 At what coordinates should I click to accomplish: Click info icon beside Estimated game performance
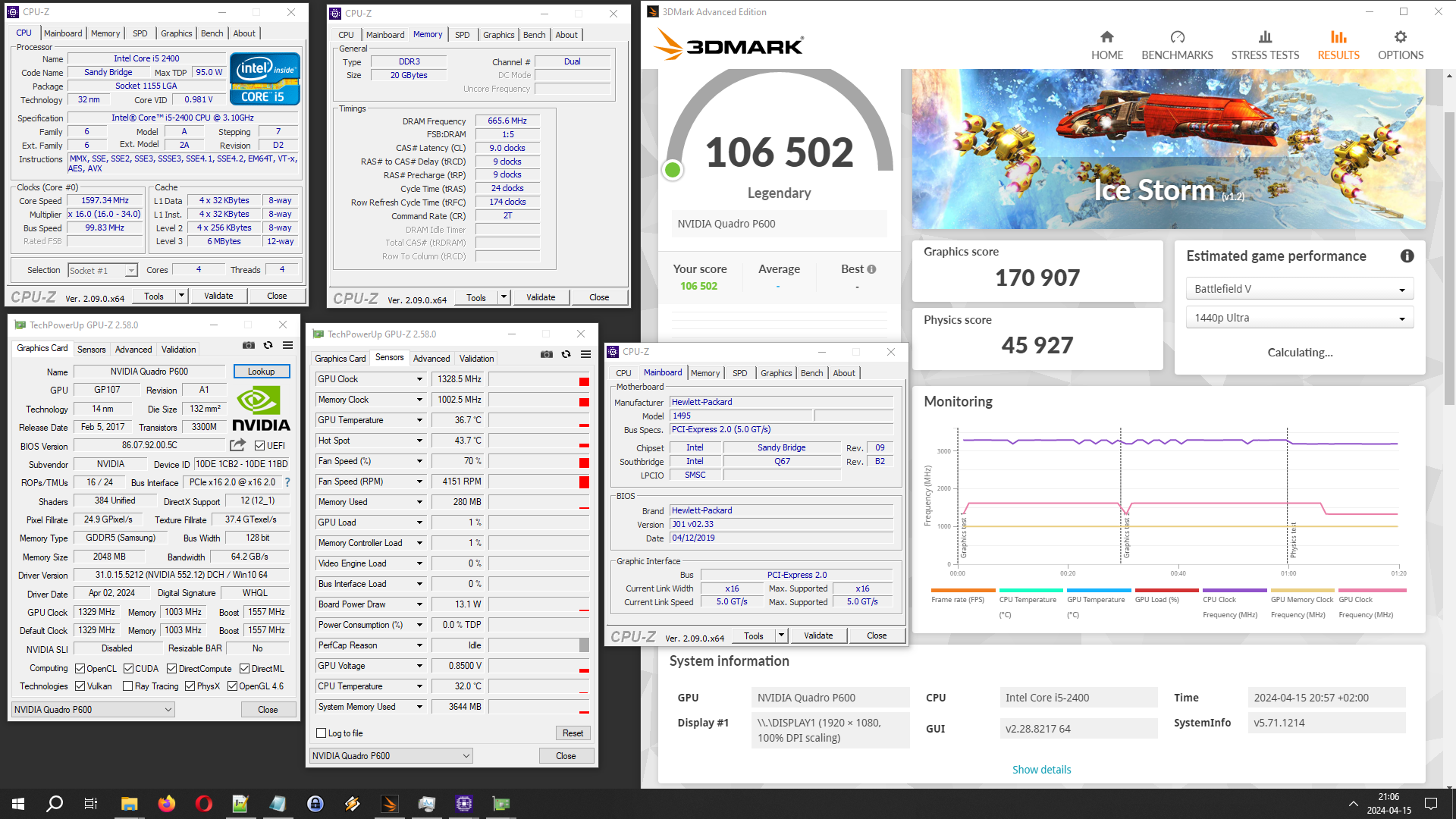(1407, 256)
